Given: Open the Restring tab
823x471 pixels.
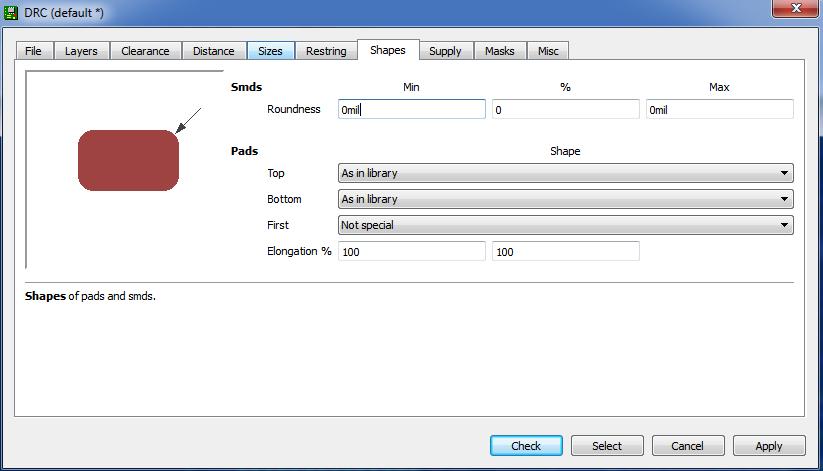Looking at the screenshot, I should (x=326, y=51).
